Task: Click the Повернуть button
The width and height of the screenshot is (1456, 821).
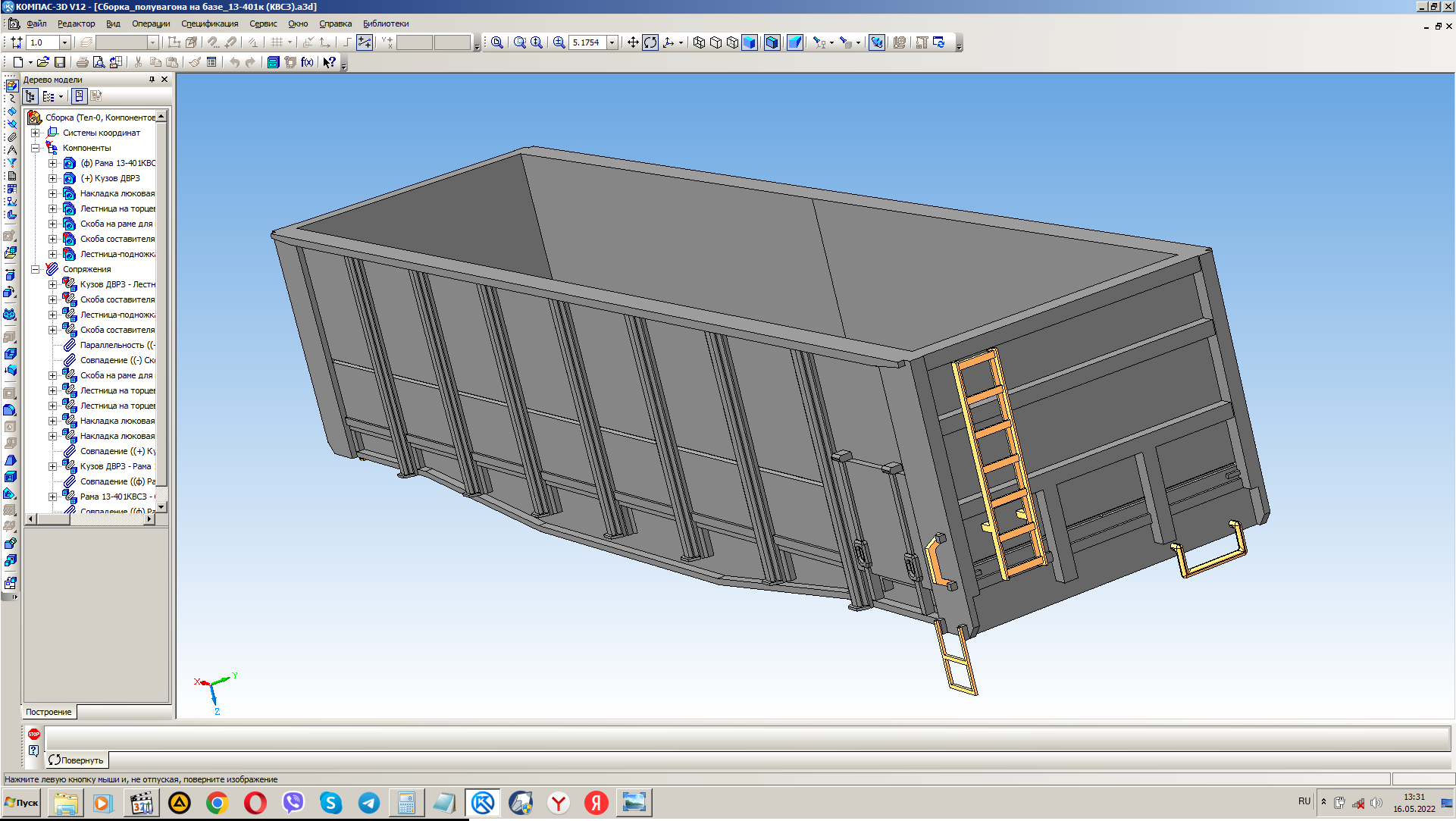Action: coord(77,760)
